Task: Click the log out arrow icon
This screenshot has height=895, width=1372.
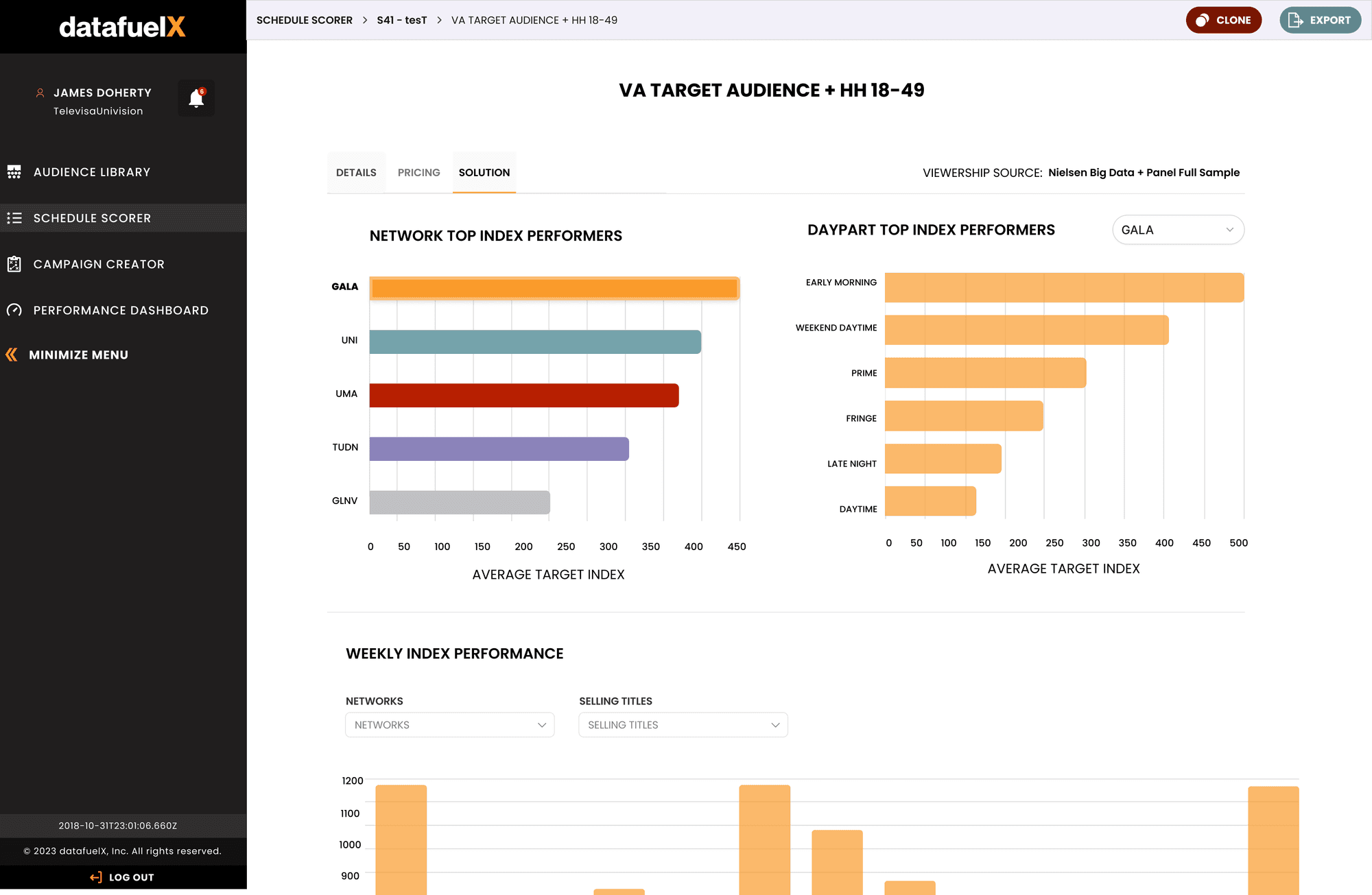Action: pyautogui.click(x=96, y=877)
